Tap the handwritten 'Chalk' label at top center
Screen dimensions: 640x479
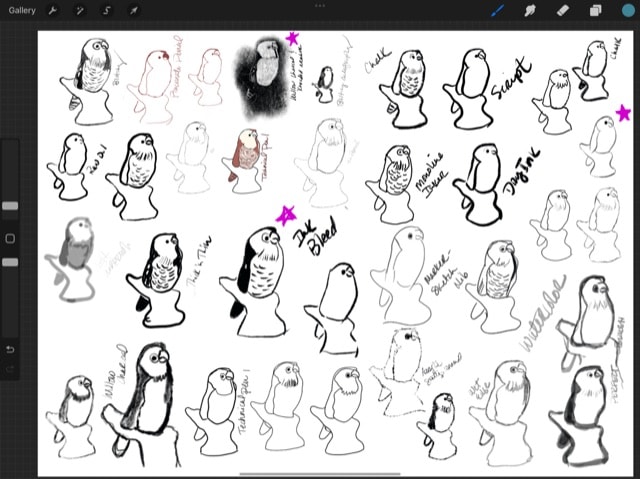tap(377, 62)
